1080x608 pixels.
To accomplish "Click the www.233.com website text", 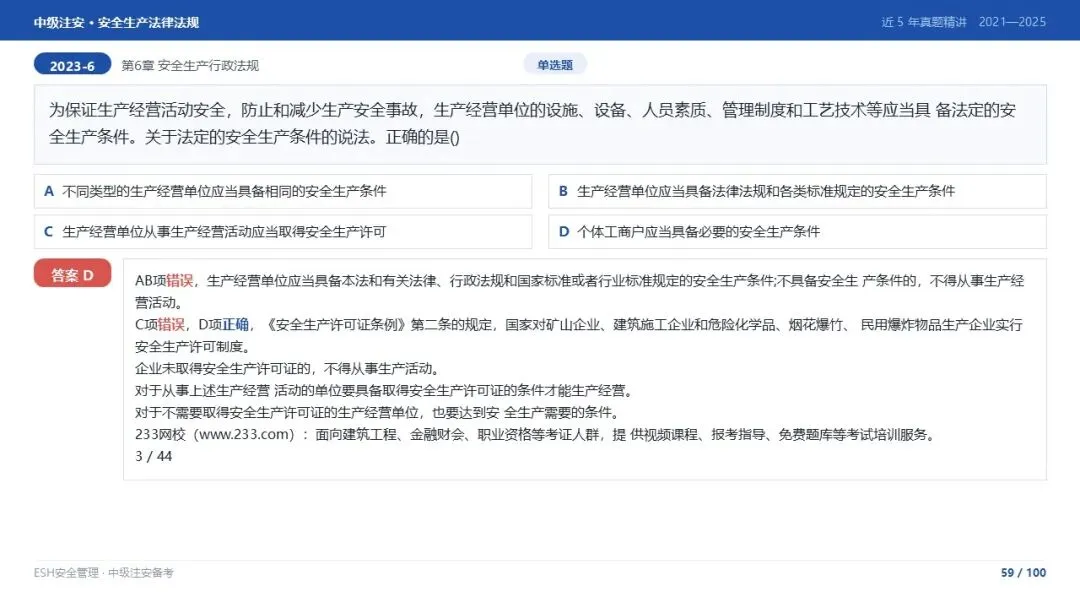I will (x=245, y=434).
